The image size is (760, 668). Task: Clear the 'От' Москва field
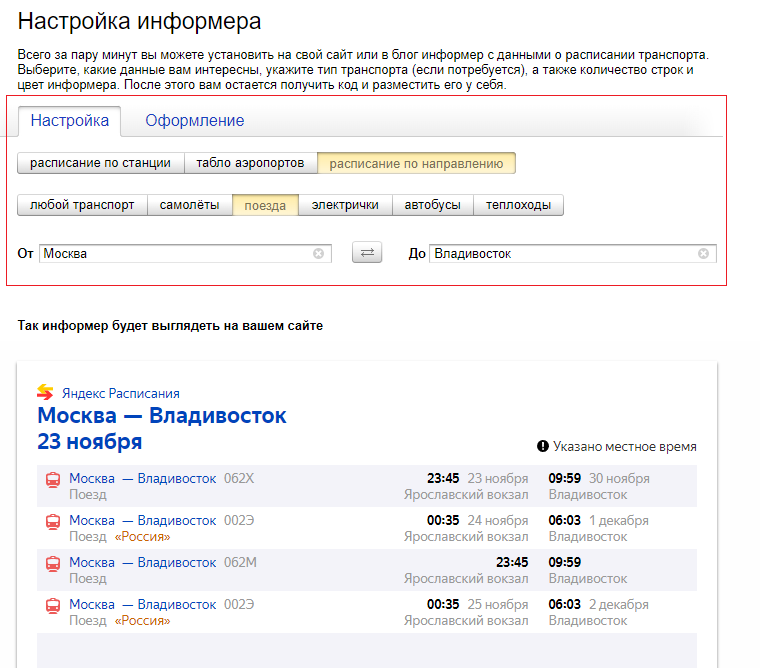tap(318, 254)
